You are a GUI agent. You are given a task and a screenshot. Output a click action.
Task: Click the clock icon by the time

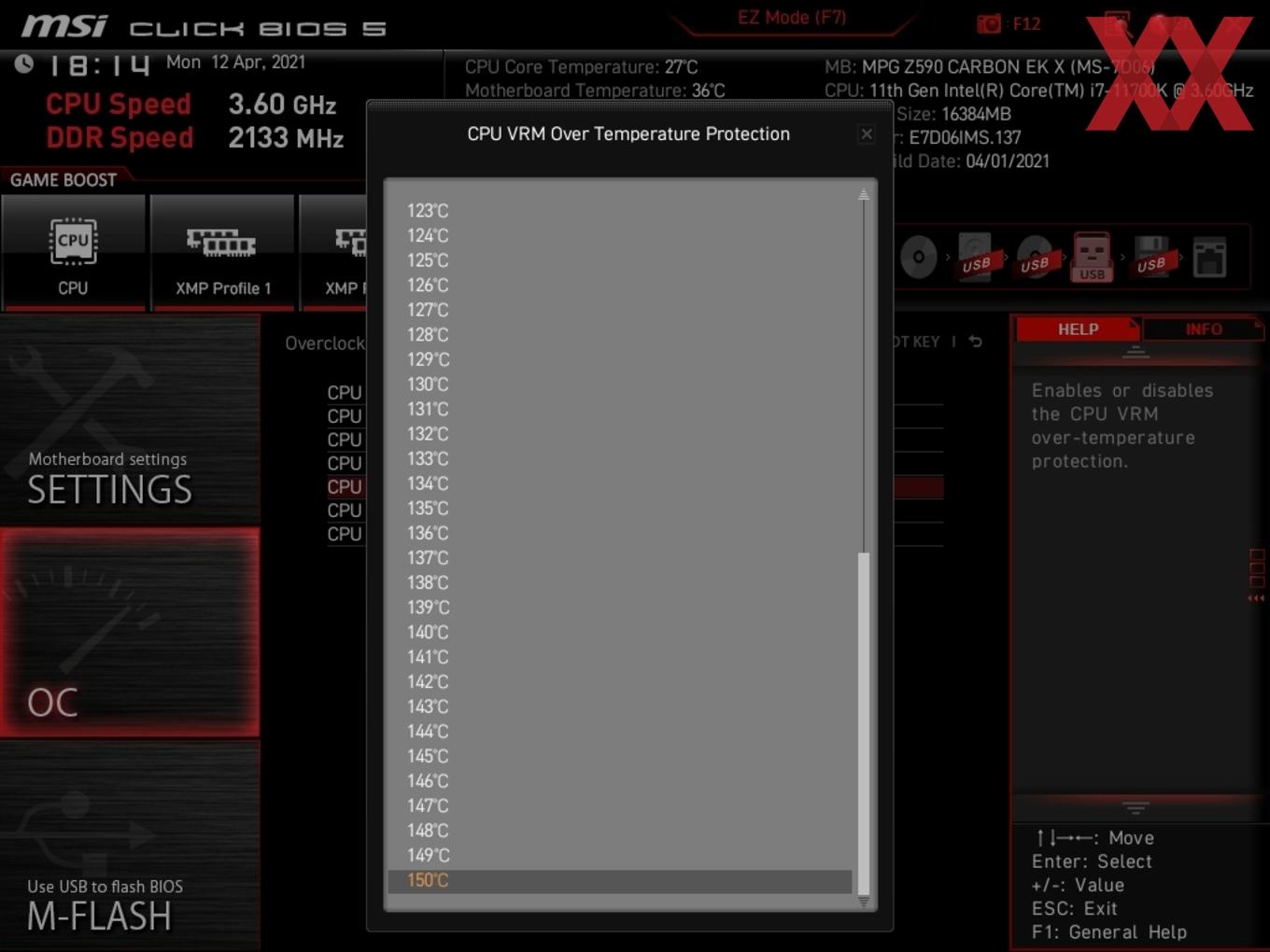[24, 63]
